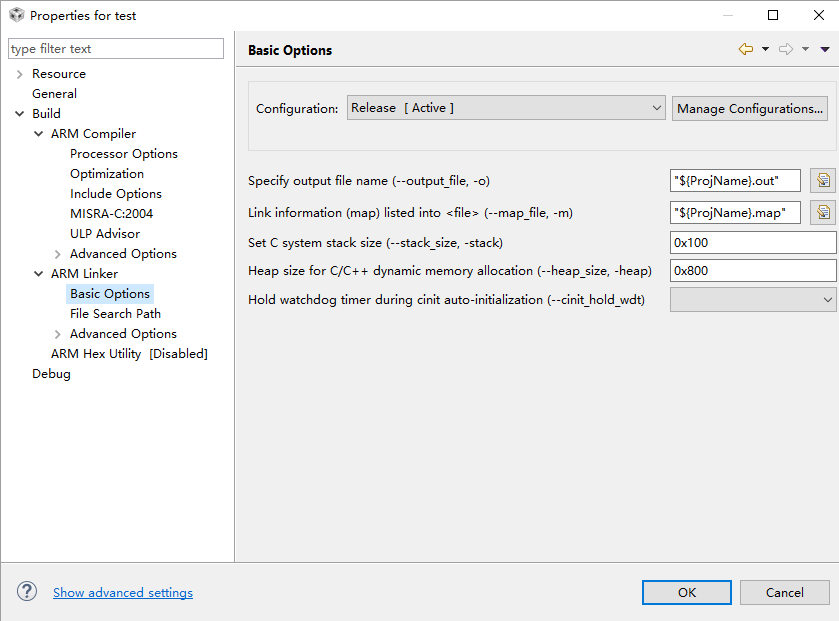
Task: Collapse the ARM Linker tree node
Action: click(38, 274)
